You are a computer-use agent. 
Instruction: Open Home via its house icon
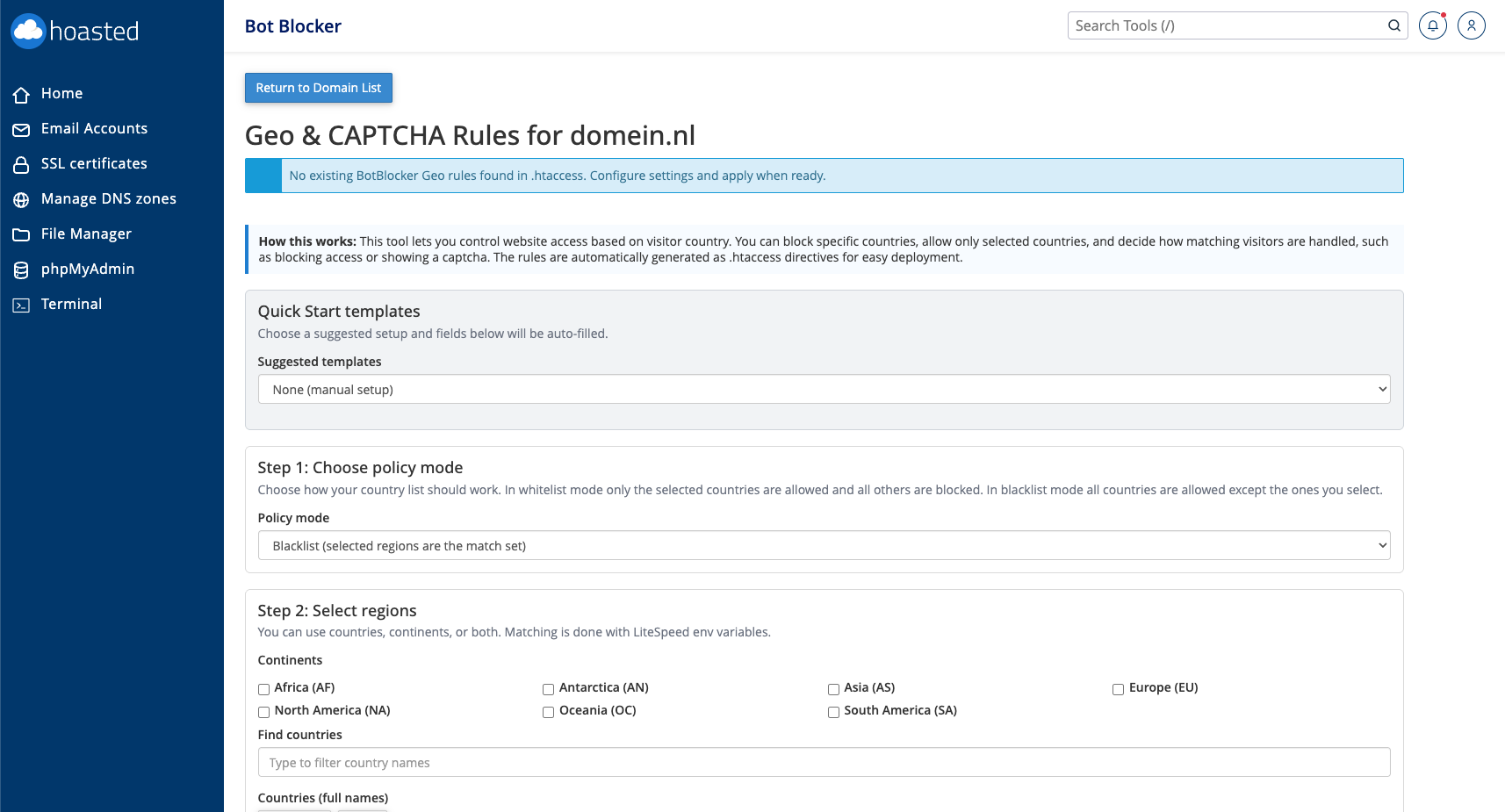(22, 95)
